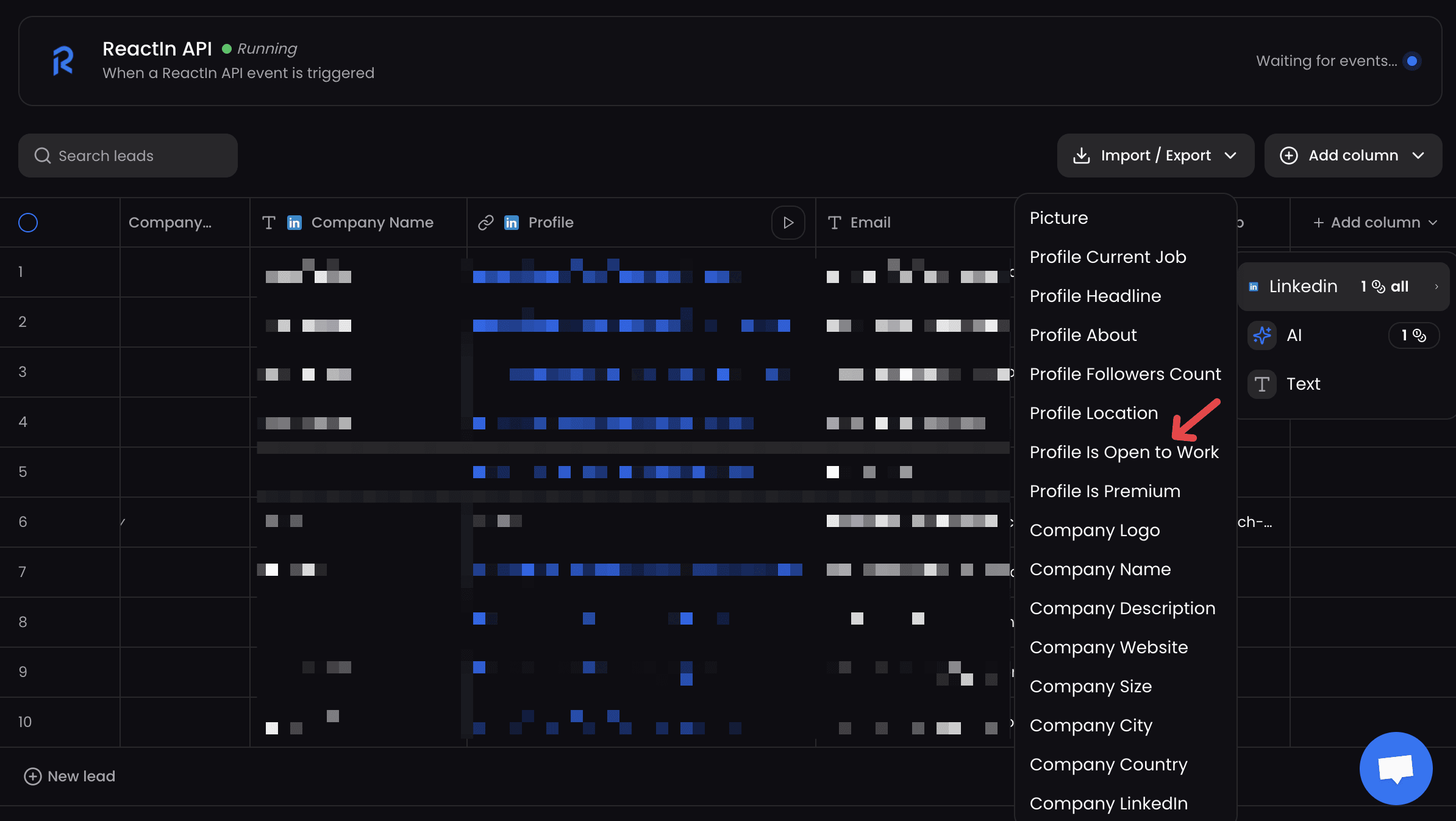The width and height of the screenshot is (1456, 821).
Task: Click the chevron arrow on Linkedin row
Action: point(1436,287)
